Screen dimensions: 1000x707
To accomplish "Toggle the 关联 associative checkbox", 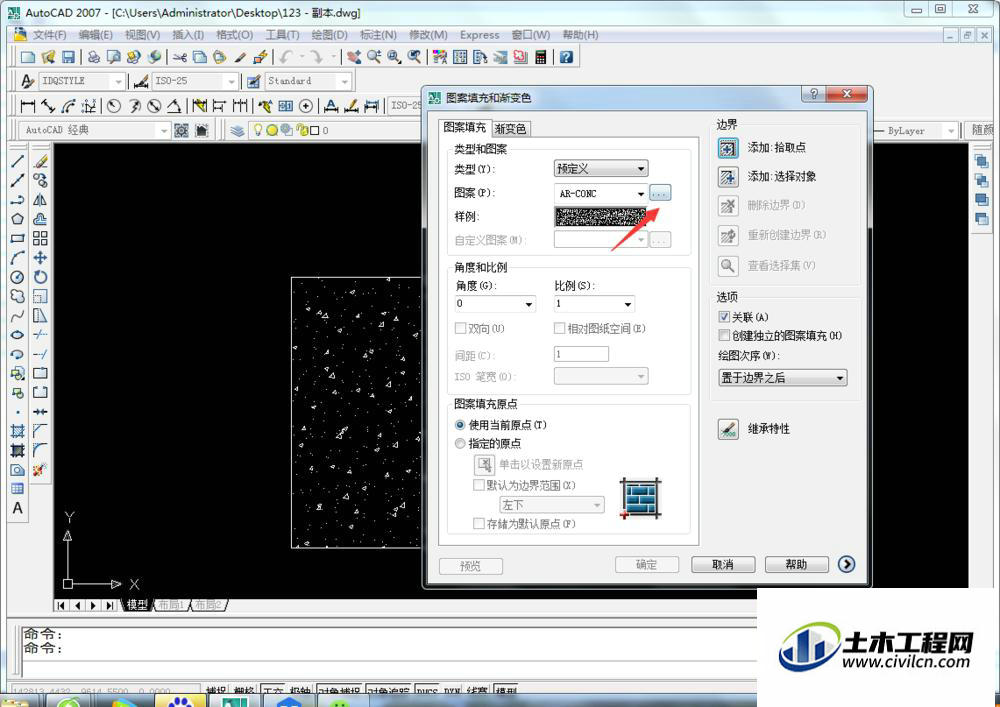I will pyautogui.click(x=724, y=317).
